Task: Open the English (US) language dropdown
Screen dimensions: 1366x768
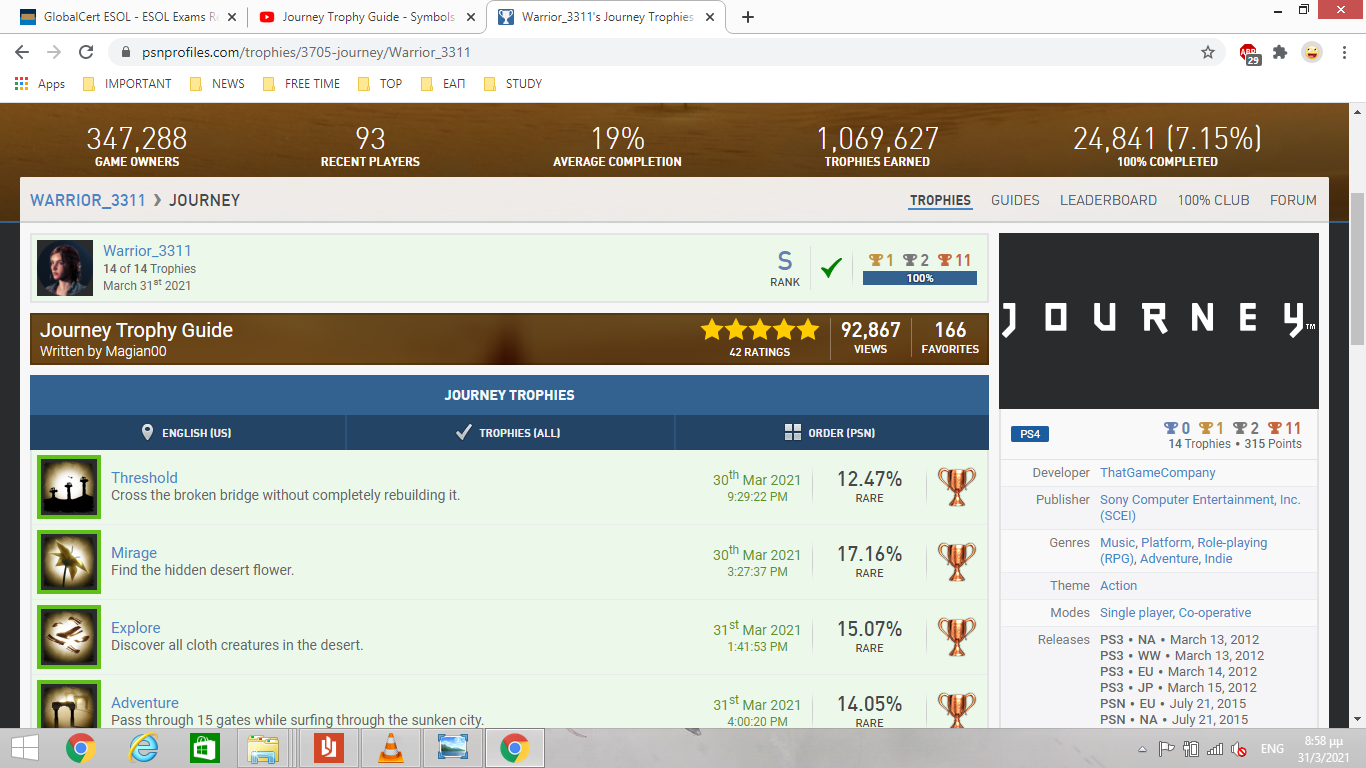Action: 187,433
